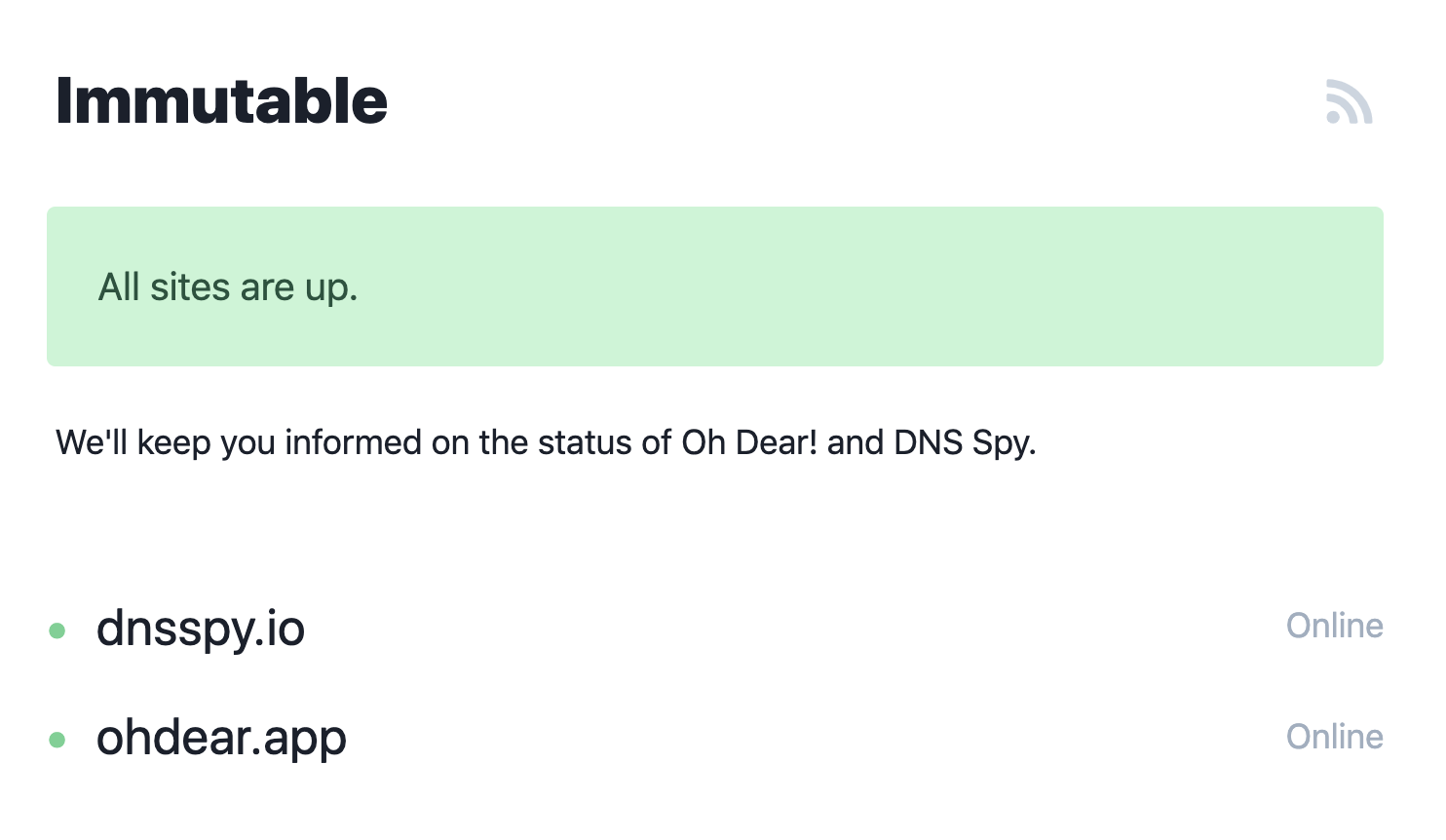Click the "All sites are up." message
The width and height of the screenshot is (1446, 840).
click(x=228, y=287)
